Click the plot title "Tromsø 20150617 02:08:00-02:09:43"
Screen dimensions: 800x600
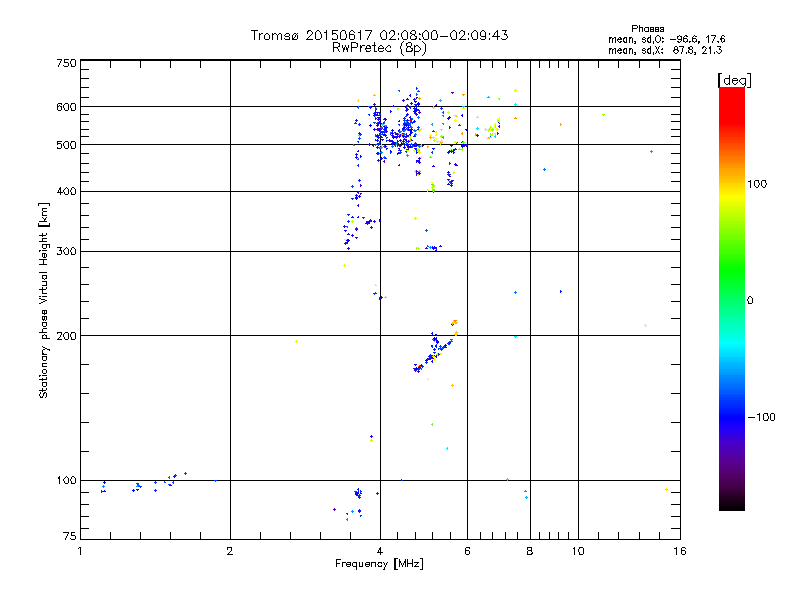(379, 35)
